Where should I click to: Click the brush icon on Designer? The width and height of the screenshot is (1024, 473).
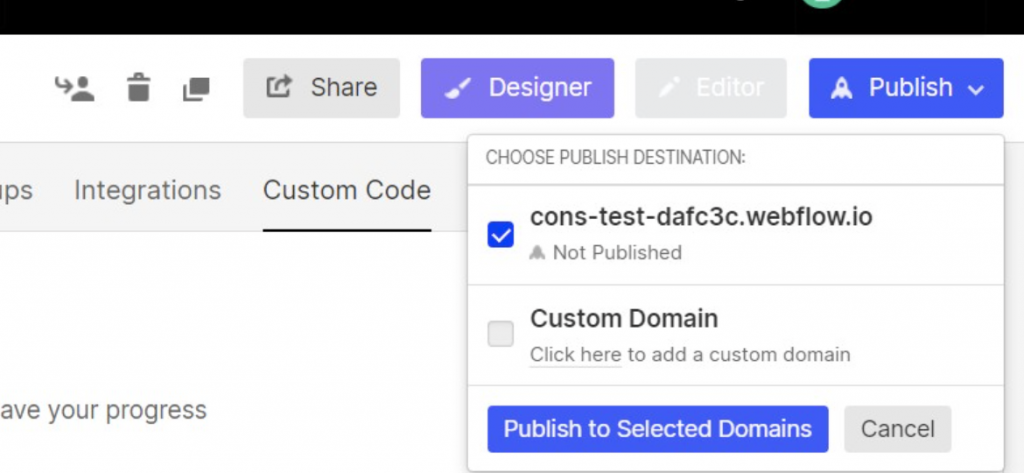458,88
